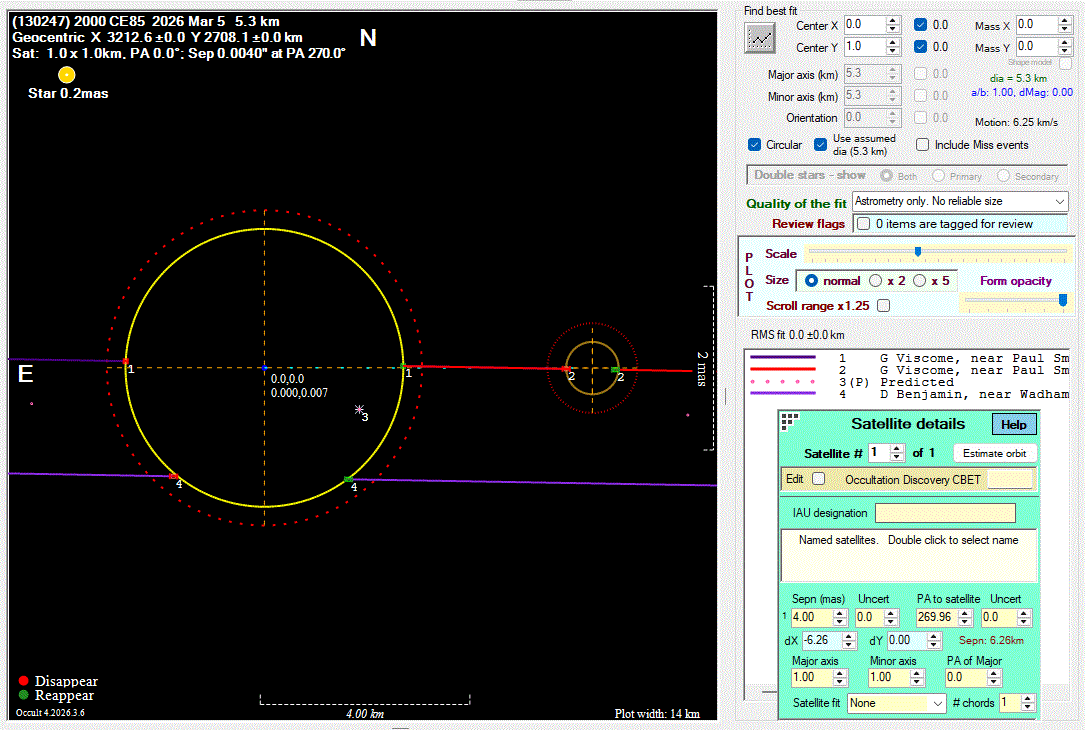1085x730 pixels.
Task: Uncheck the Circular checkbox
Action: (x=755, y=145)
